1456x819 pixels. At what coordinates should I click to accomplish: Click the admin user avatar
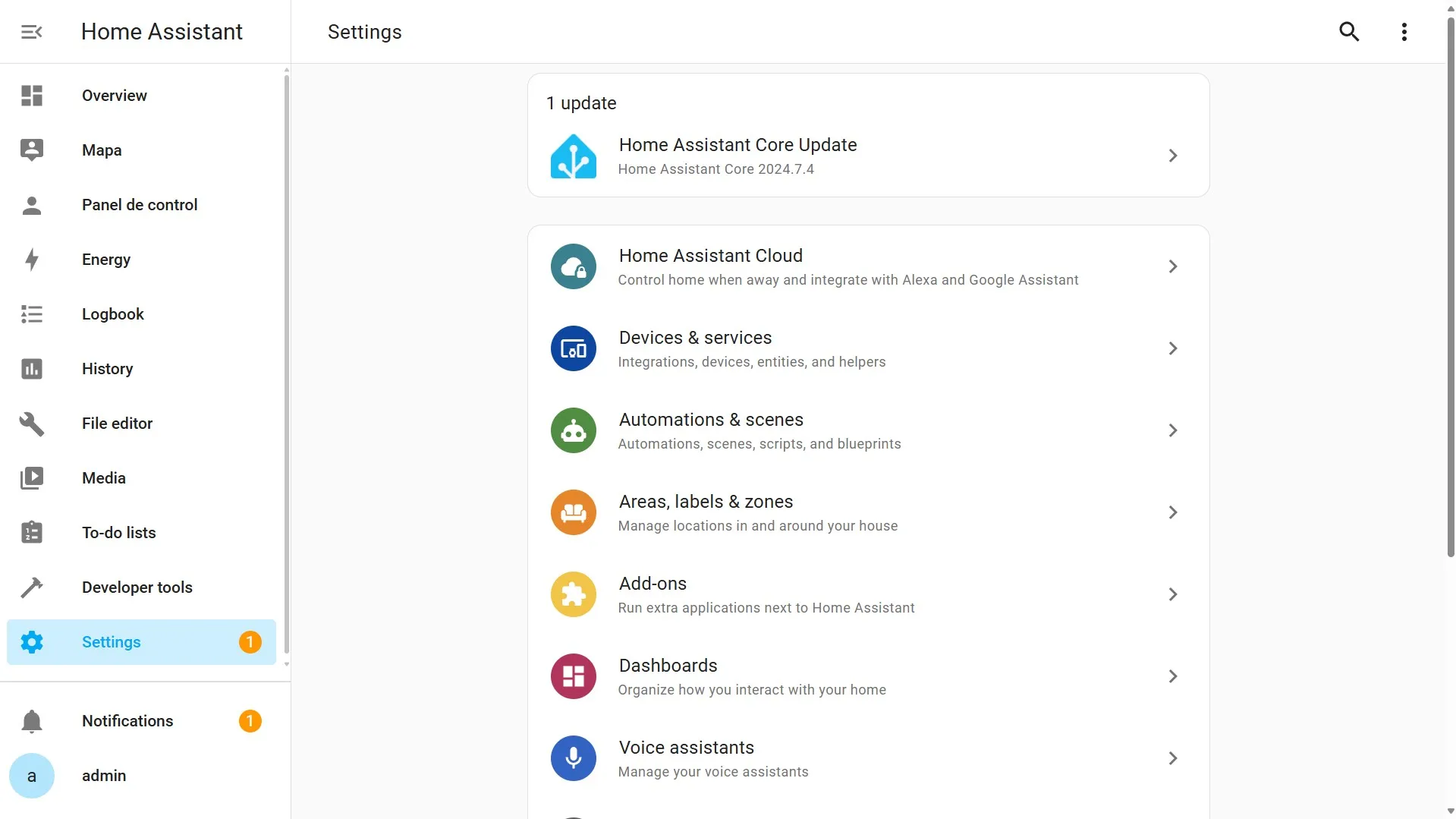pos(32,776)
